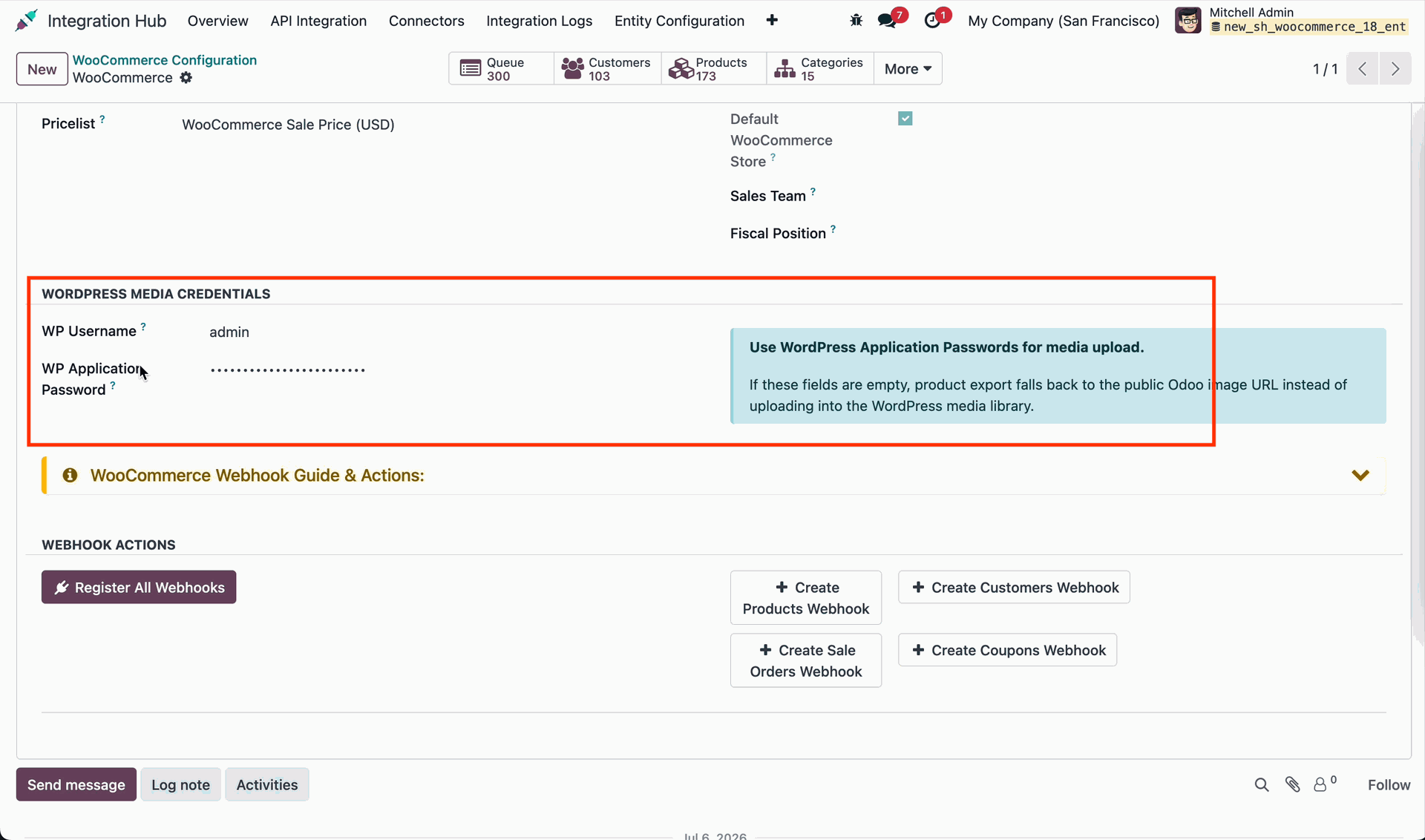Open the My Company (San Francisco) switcher
1425x840 pixels.
1064,21
